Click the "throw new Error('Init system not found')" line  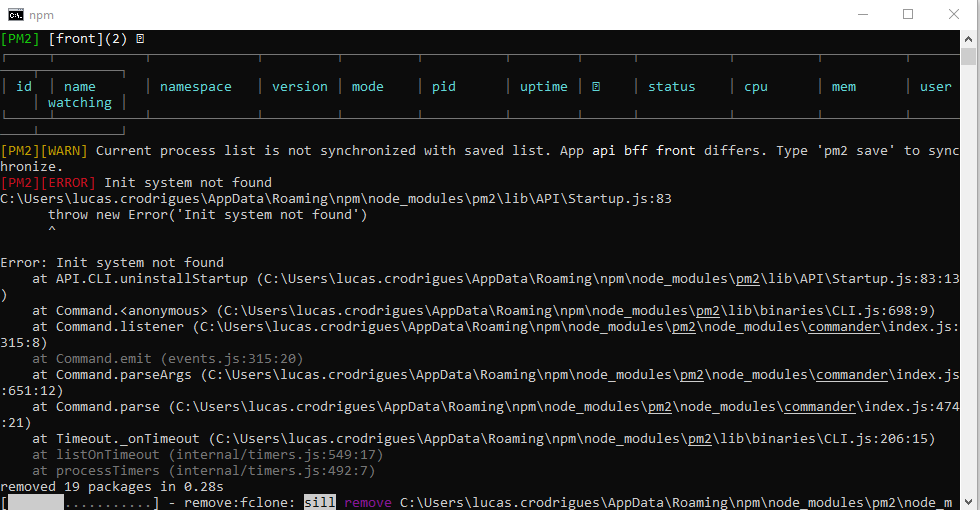click(x=208, y=215)
